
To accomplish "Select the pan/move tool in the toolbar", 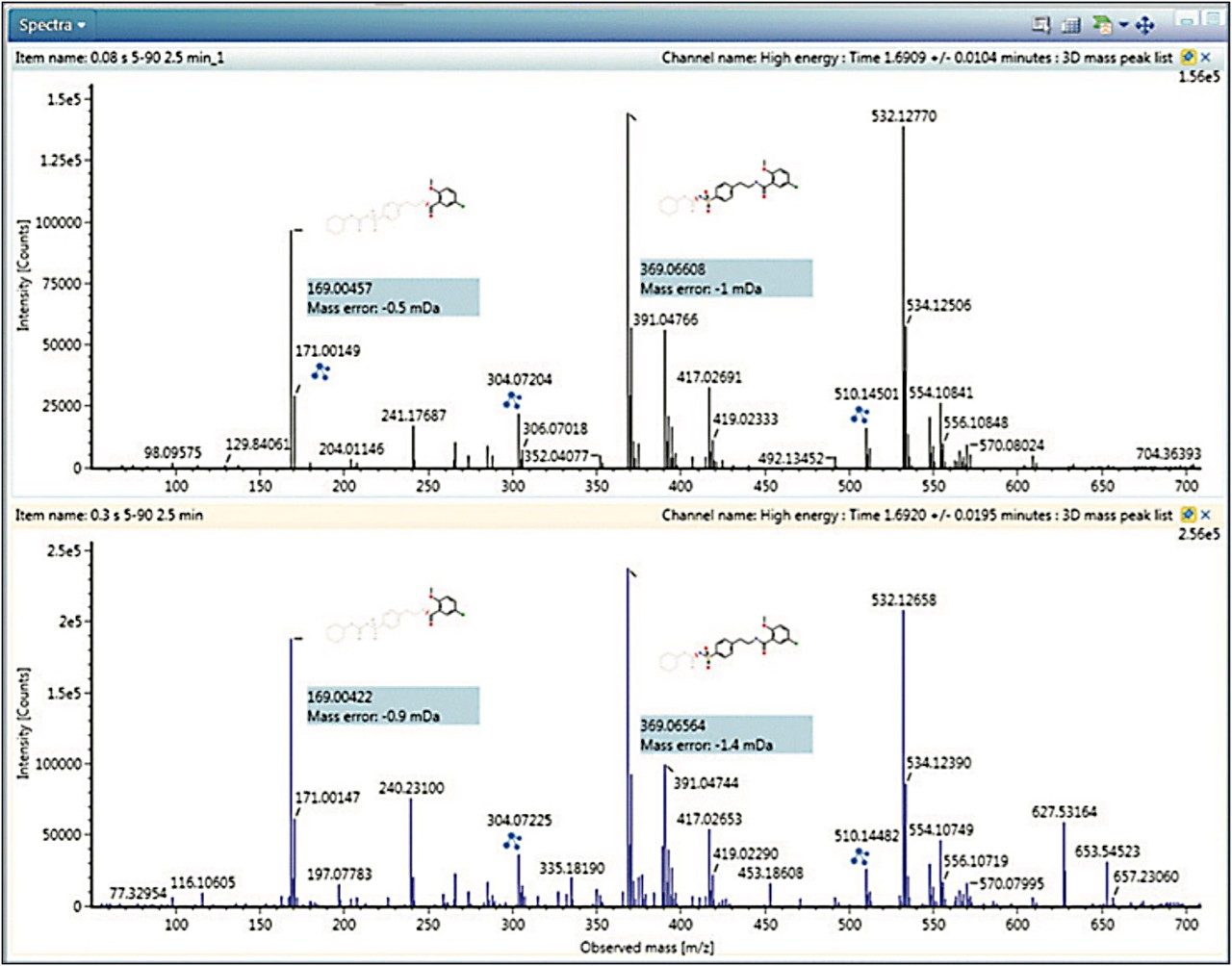I will tap(1143, 25).
